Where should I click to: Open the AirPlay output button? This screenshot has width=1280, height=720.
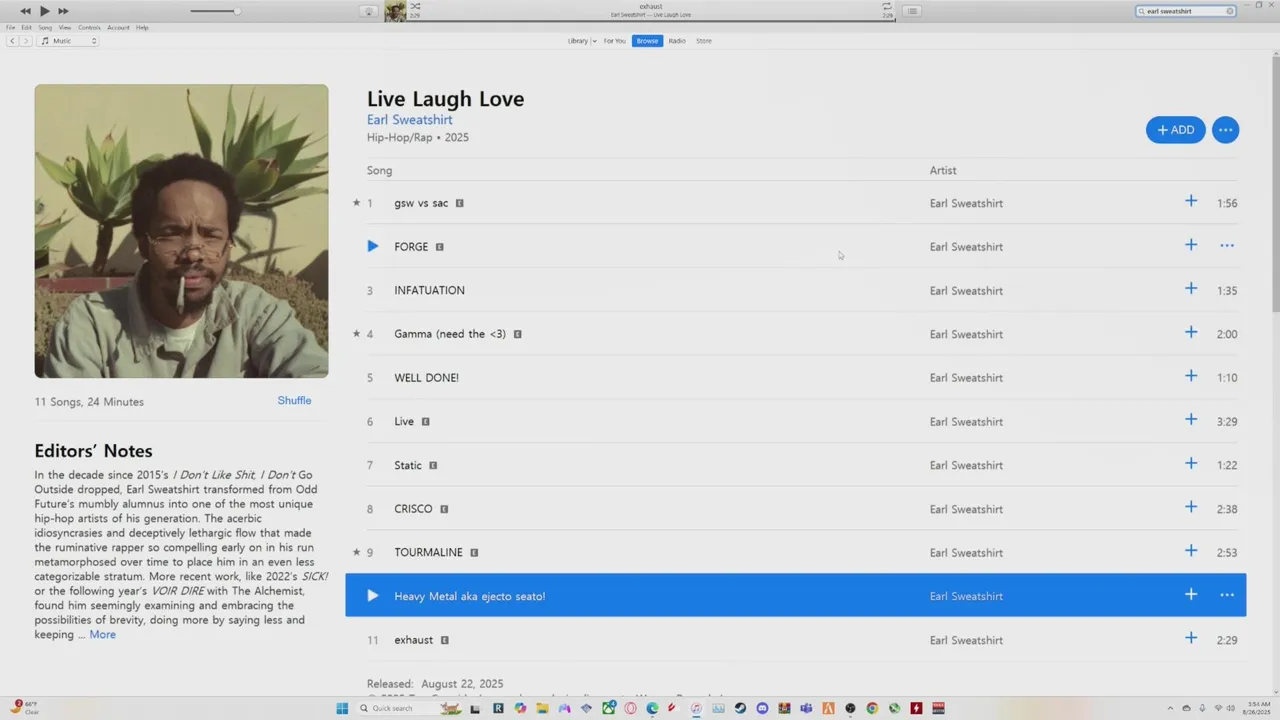(x=368, y=11)
